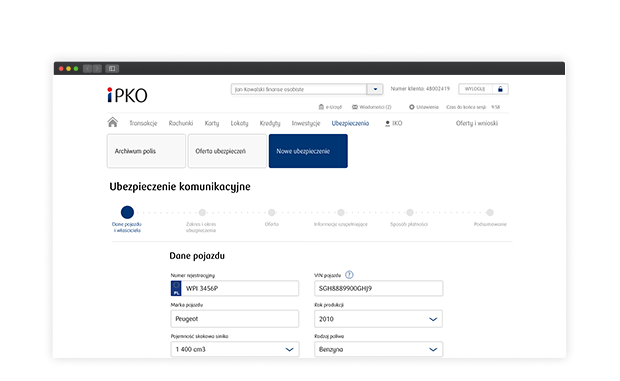620x381 pixels.
Task: Switch to Oferta ubezpieczeń tab
Action: point(227,151)
